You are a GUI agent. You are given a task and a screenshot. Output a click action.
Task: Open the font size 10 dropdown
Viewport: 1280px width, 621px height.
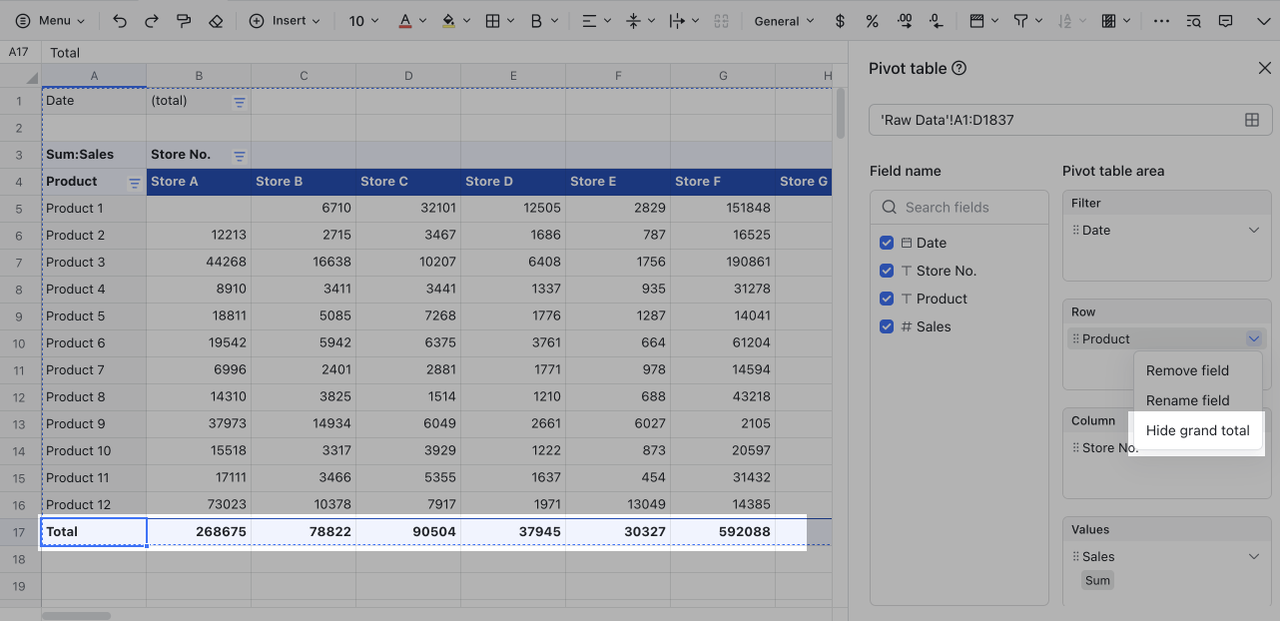364,21
